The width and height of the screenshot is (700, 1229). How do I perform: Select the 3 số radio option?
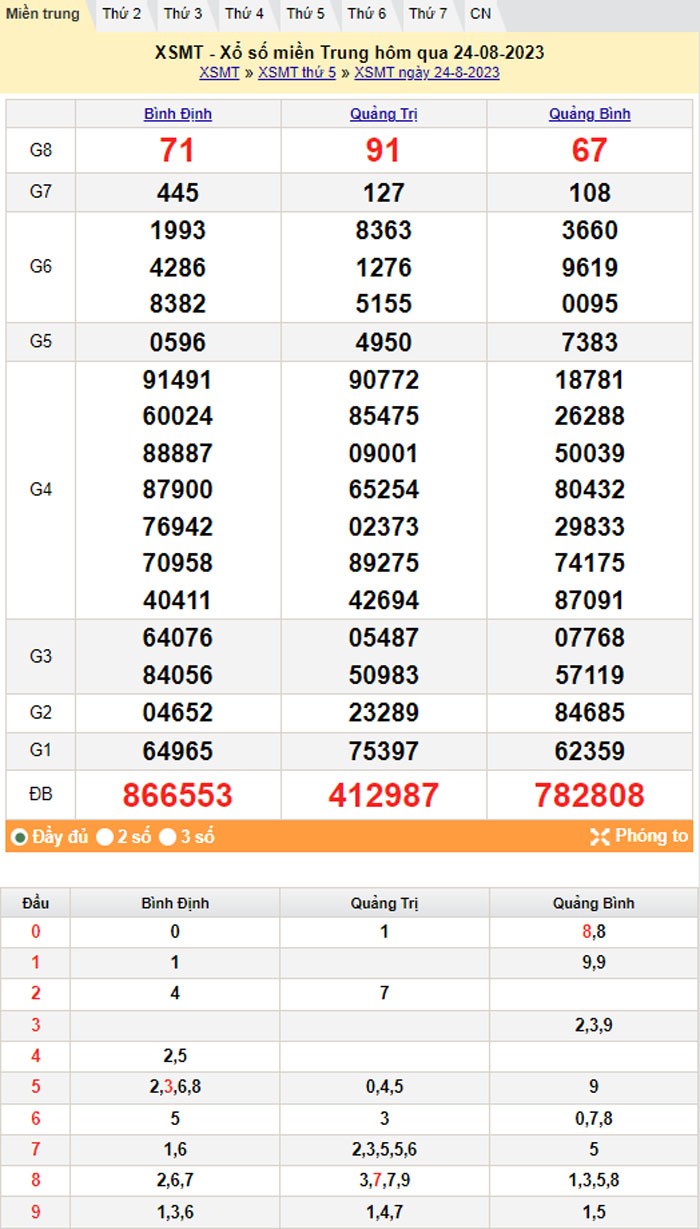168,837
